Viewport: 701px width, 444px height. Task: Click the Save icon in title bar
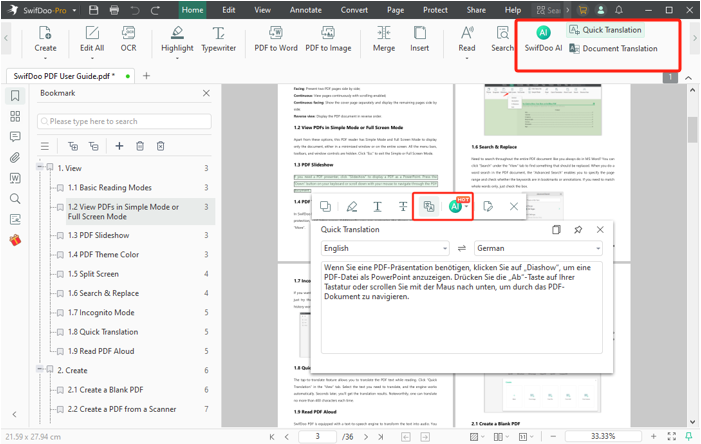tap(93, 10)
